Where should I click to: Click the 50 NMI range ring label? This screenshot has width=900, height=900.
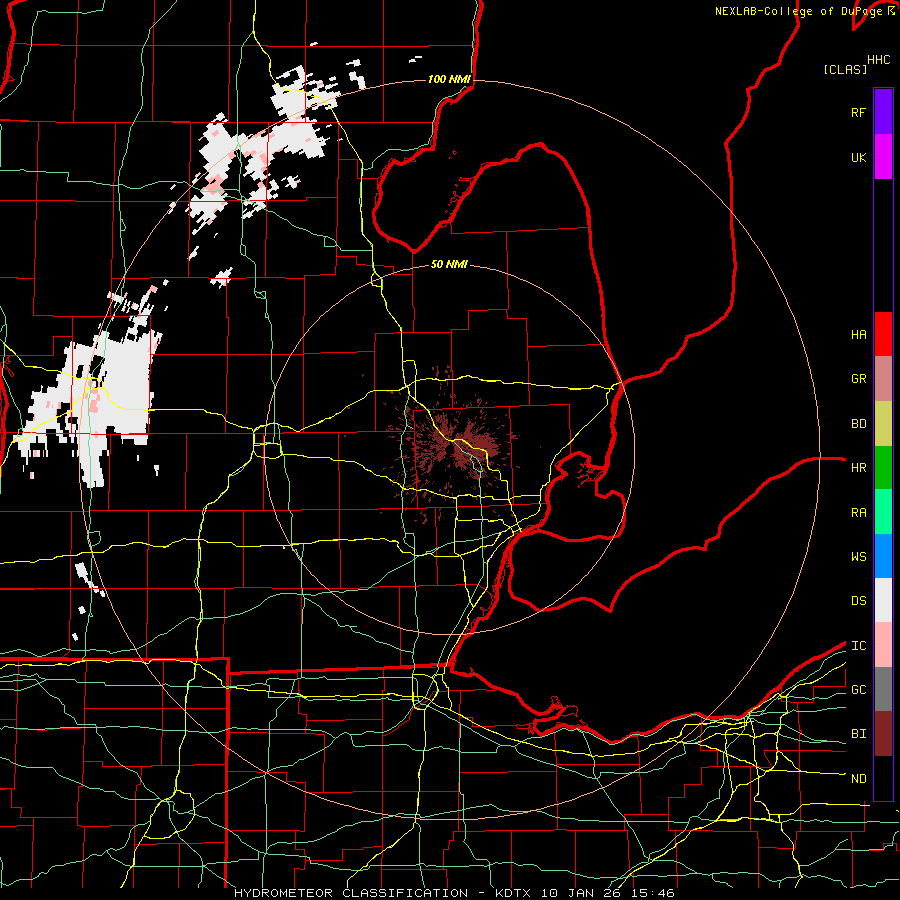click(449, 264)
